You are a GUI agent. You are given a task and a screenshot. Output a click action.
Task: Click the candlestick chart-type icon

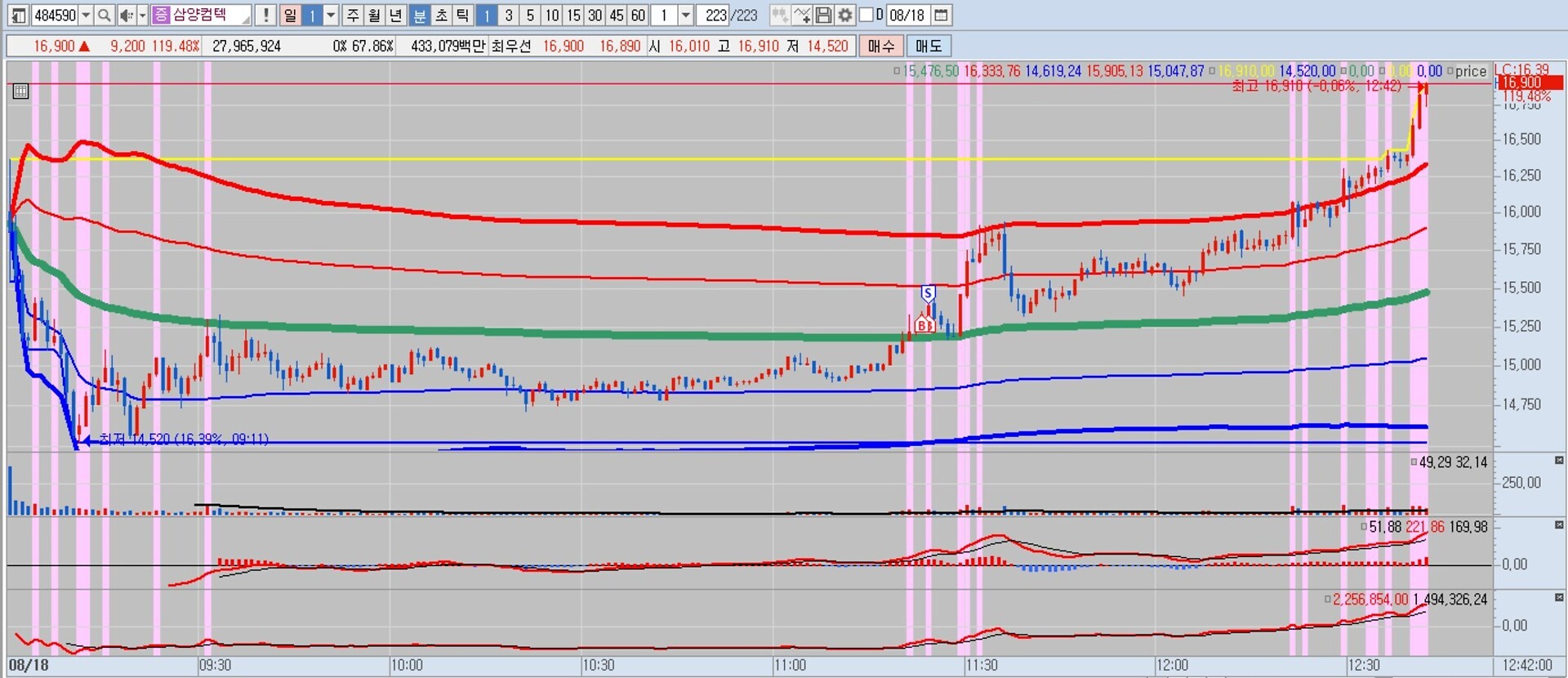click(x=780, y=15)
